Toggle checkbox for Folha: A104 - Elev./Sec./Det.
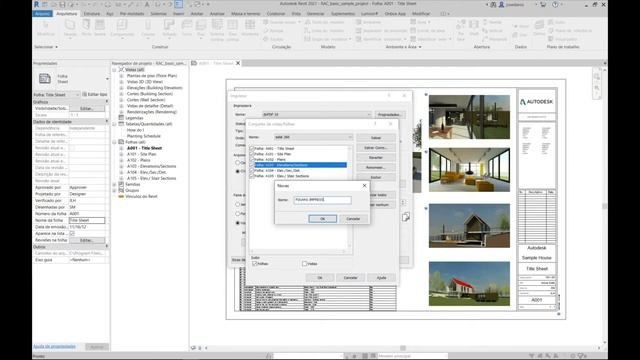 point(252,171)
